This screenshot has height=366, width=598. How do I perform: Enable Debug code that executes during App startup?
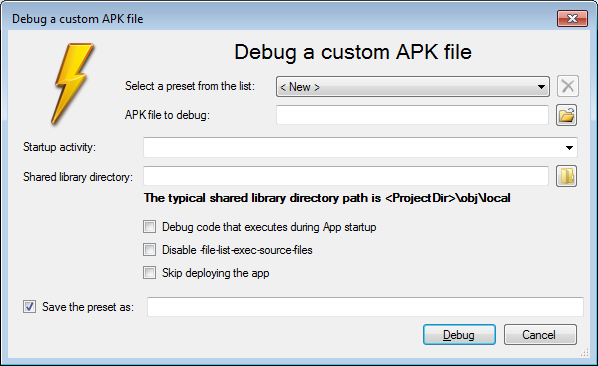click(x=150, y=227)
